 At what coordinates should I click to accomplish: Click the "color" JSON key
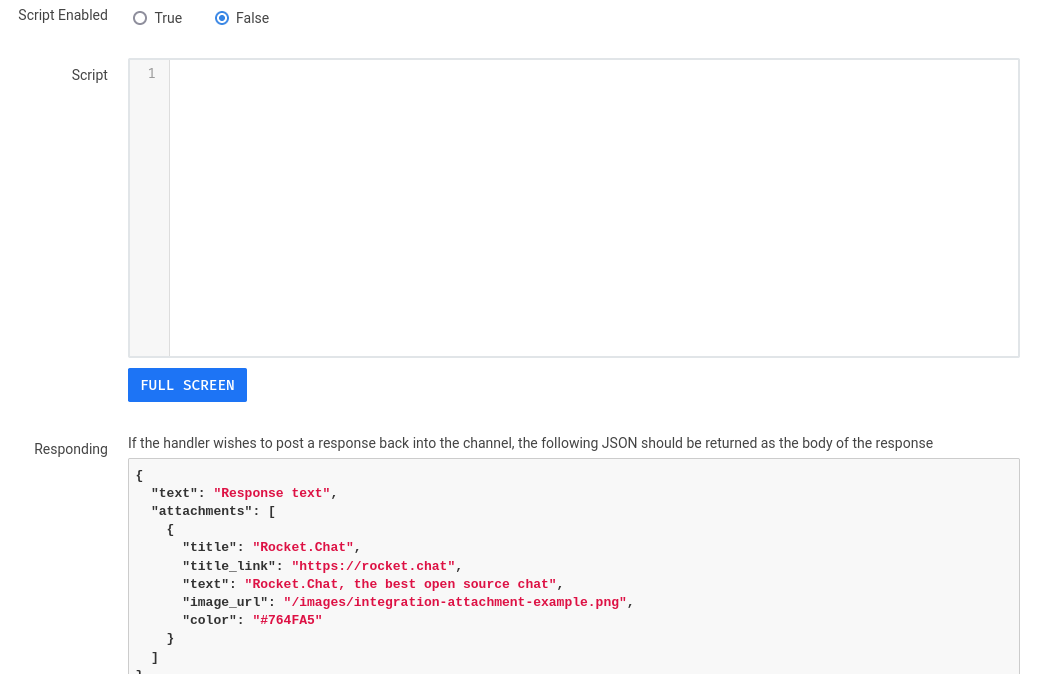[x=210, y=619]
